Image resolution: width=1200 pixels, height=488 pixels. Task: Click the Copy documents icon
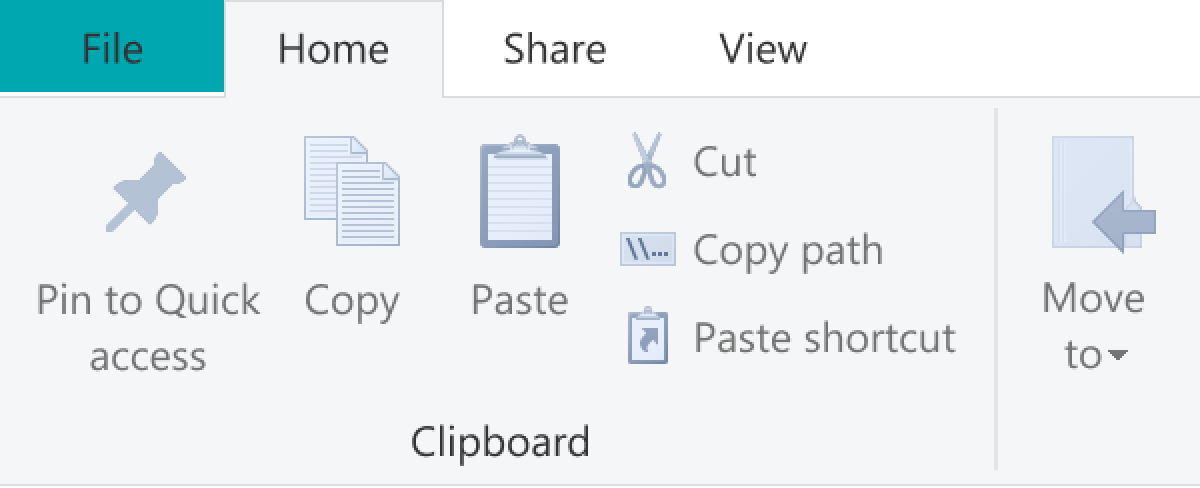click(351, 191)
